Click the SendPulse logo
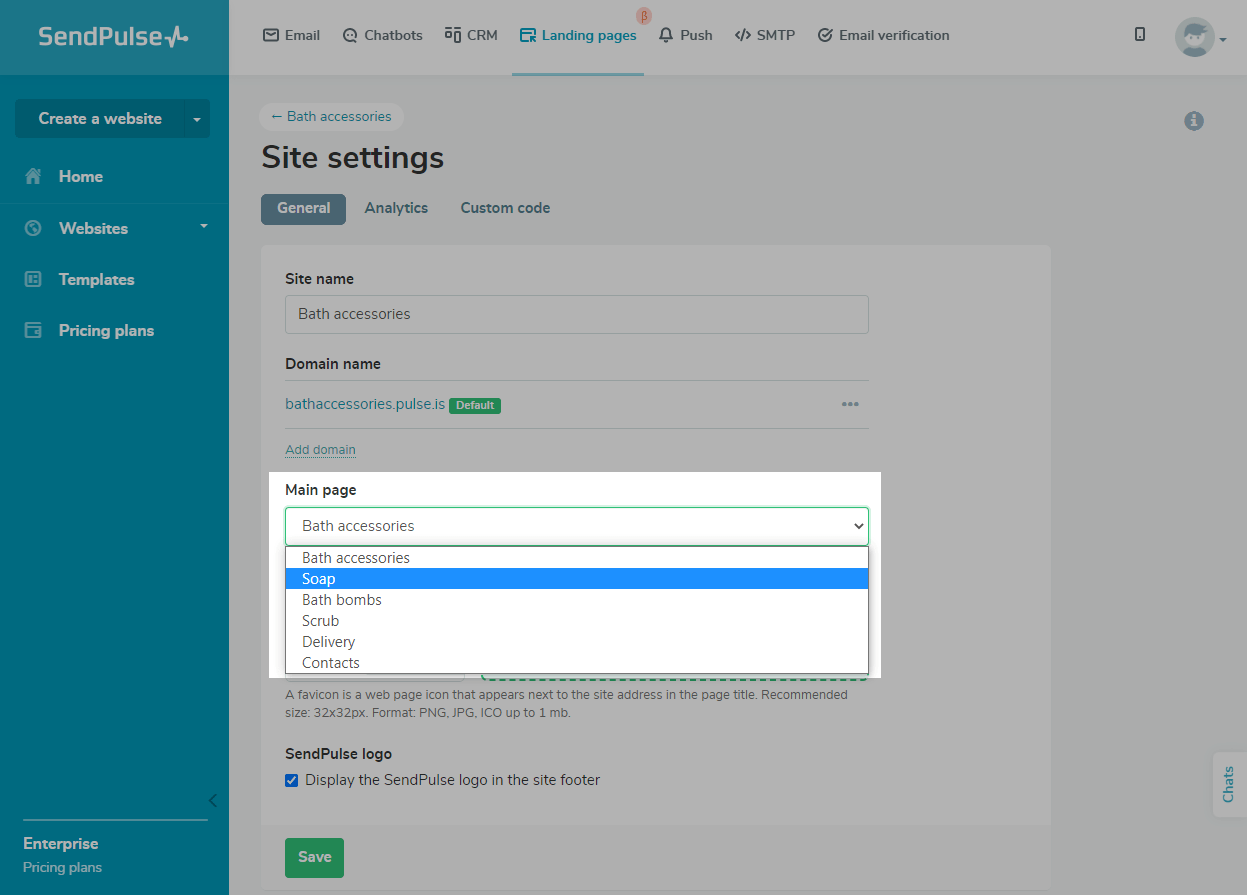 (113, 37)
